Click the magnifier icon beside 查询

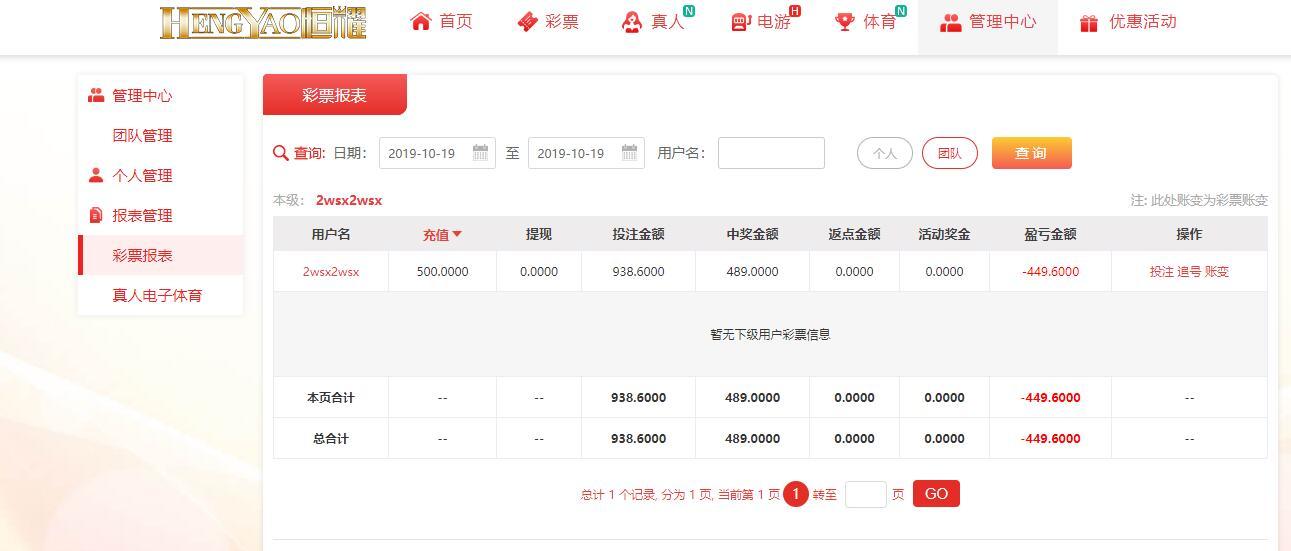tap(281, 153)
